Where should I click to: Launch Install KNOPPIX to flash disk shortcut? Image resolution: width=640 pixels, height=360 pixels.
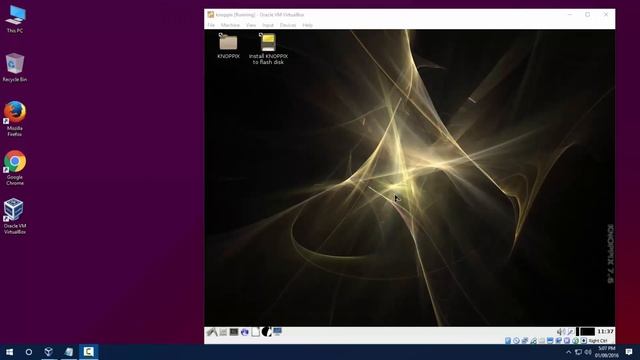pos(268,48)
